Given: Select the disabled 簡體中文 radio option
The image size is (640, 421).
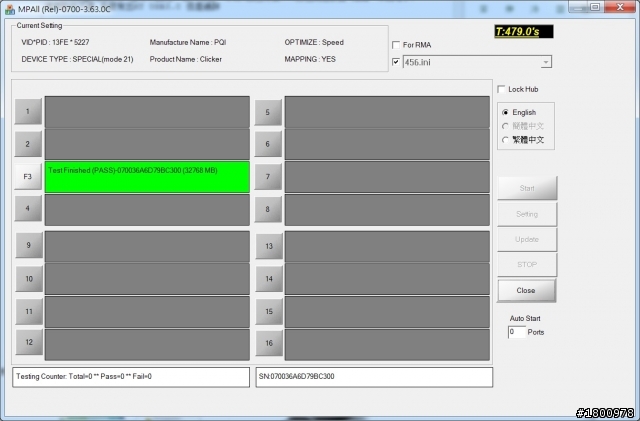Looking at the screenshot, I should click(505, 126).
